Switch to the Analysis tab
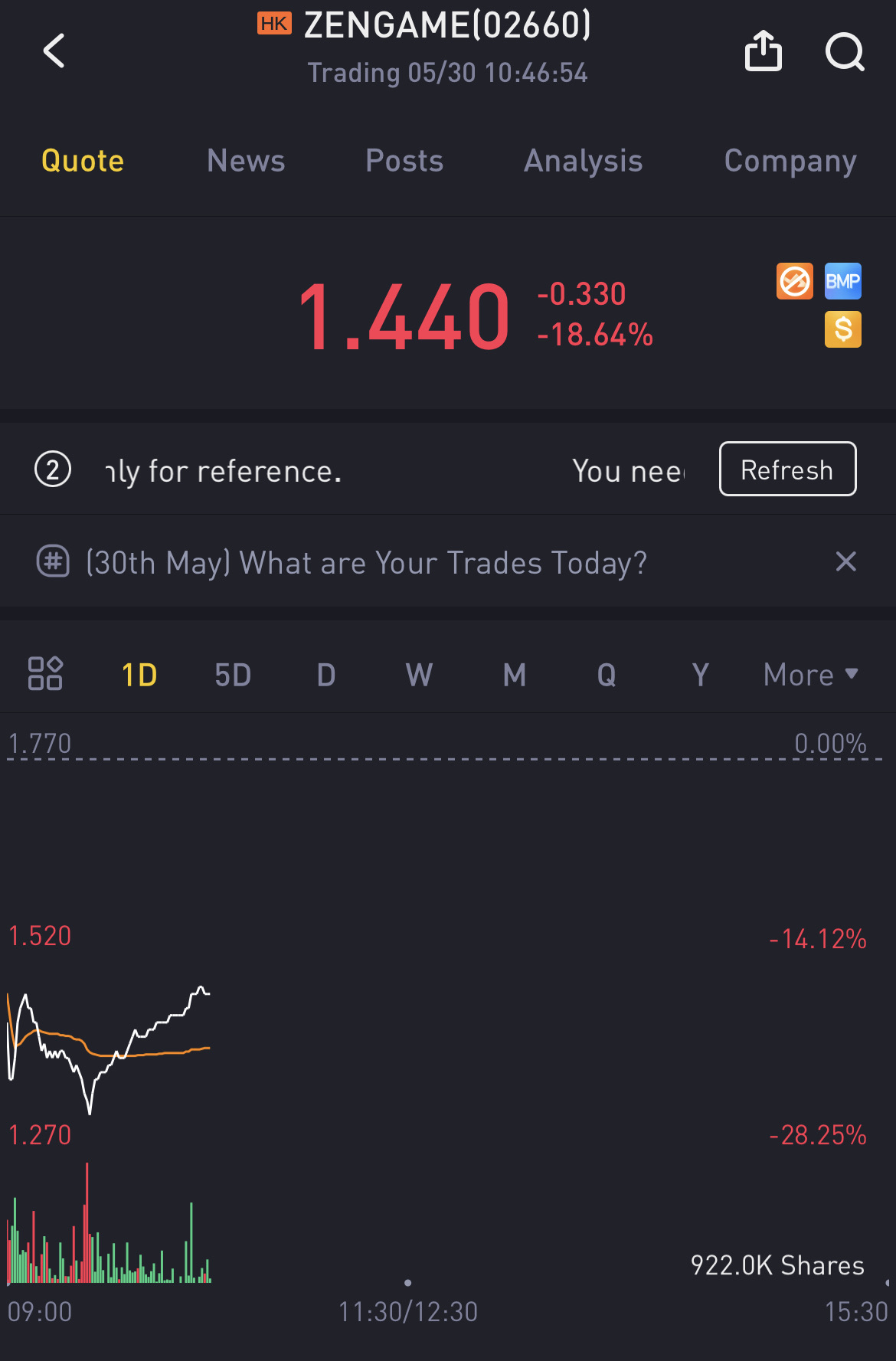Screen dimensions: 896x1361 [583, 161]
